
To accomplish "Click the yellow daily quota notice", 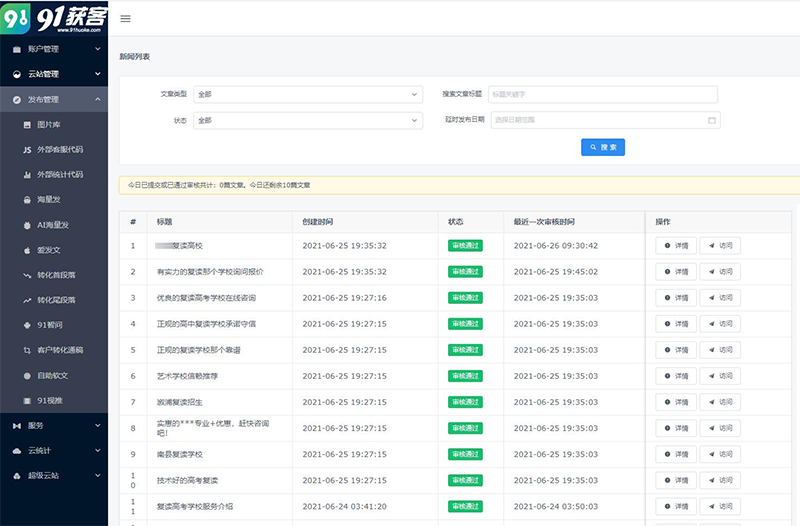I will [459, 185].
